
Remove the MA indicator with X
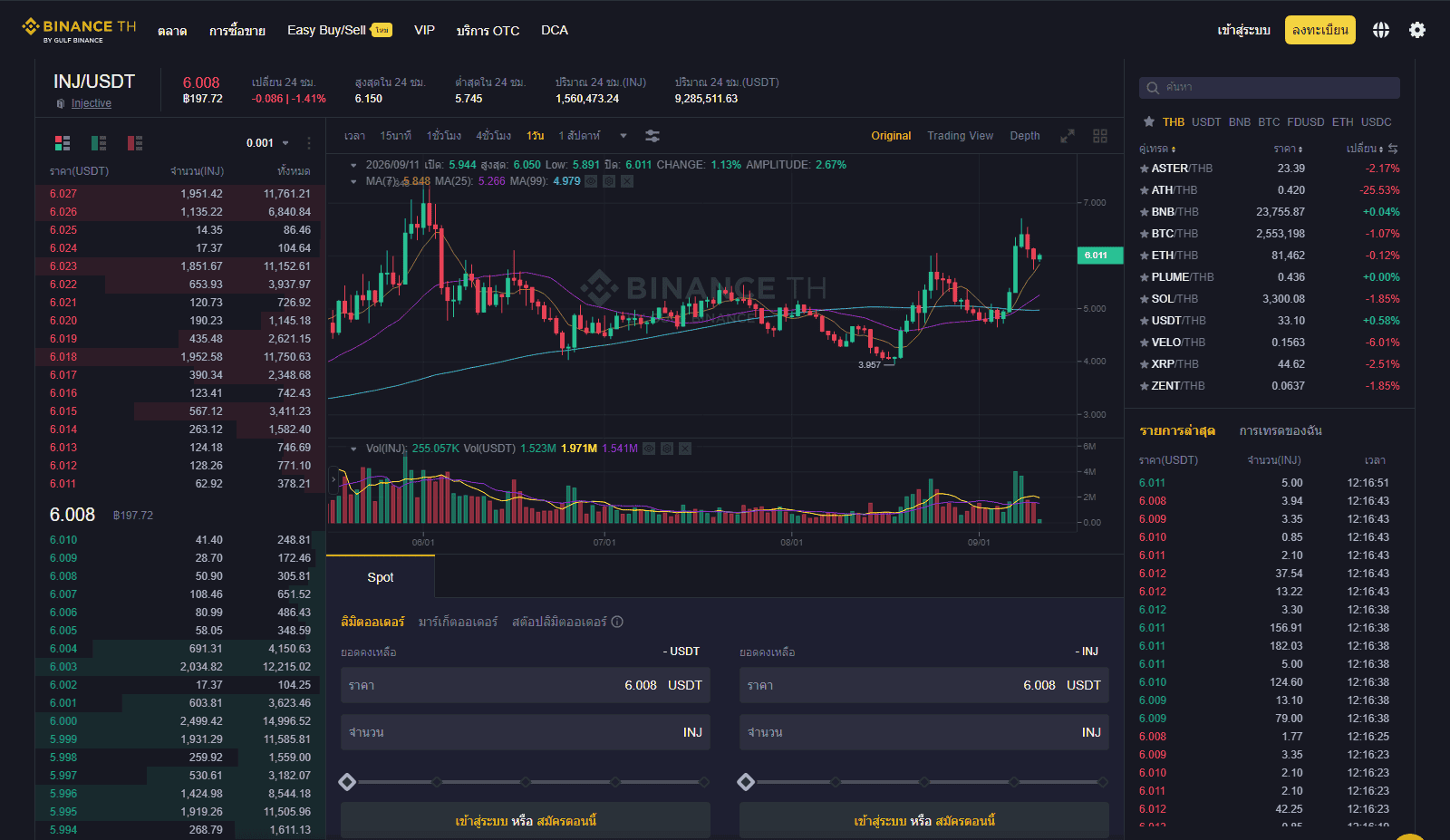(627, 181)
